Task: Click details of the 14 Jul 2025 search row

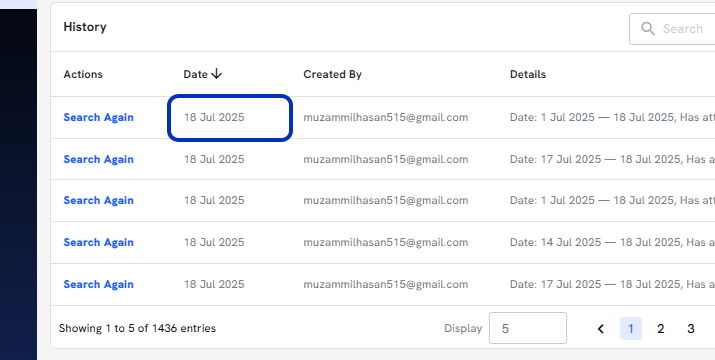Action: [612, 242]
